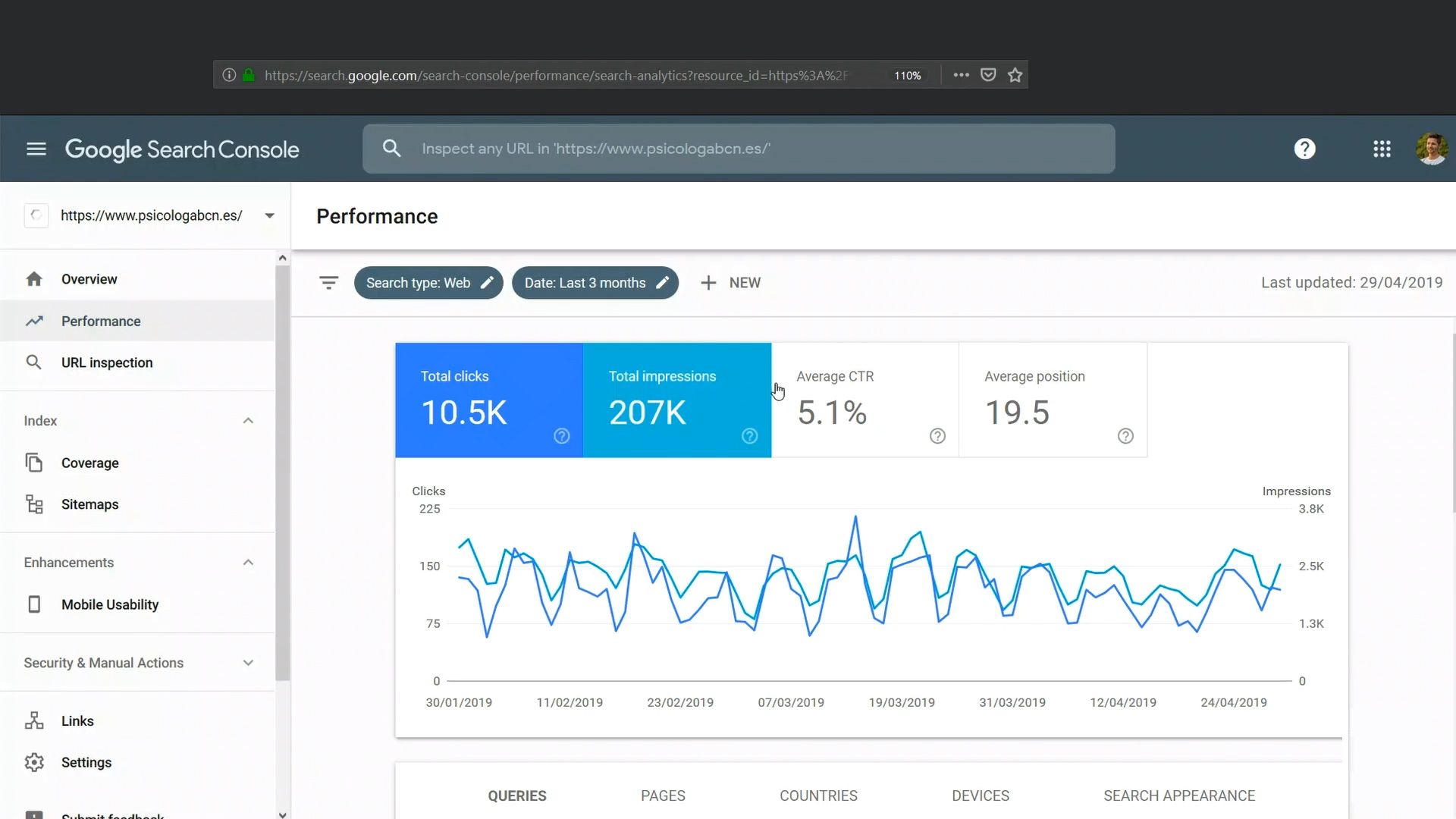Click the sidebar scroll down arrow
Screen dimensions: 1456x819
click(282, 814)
